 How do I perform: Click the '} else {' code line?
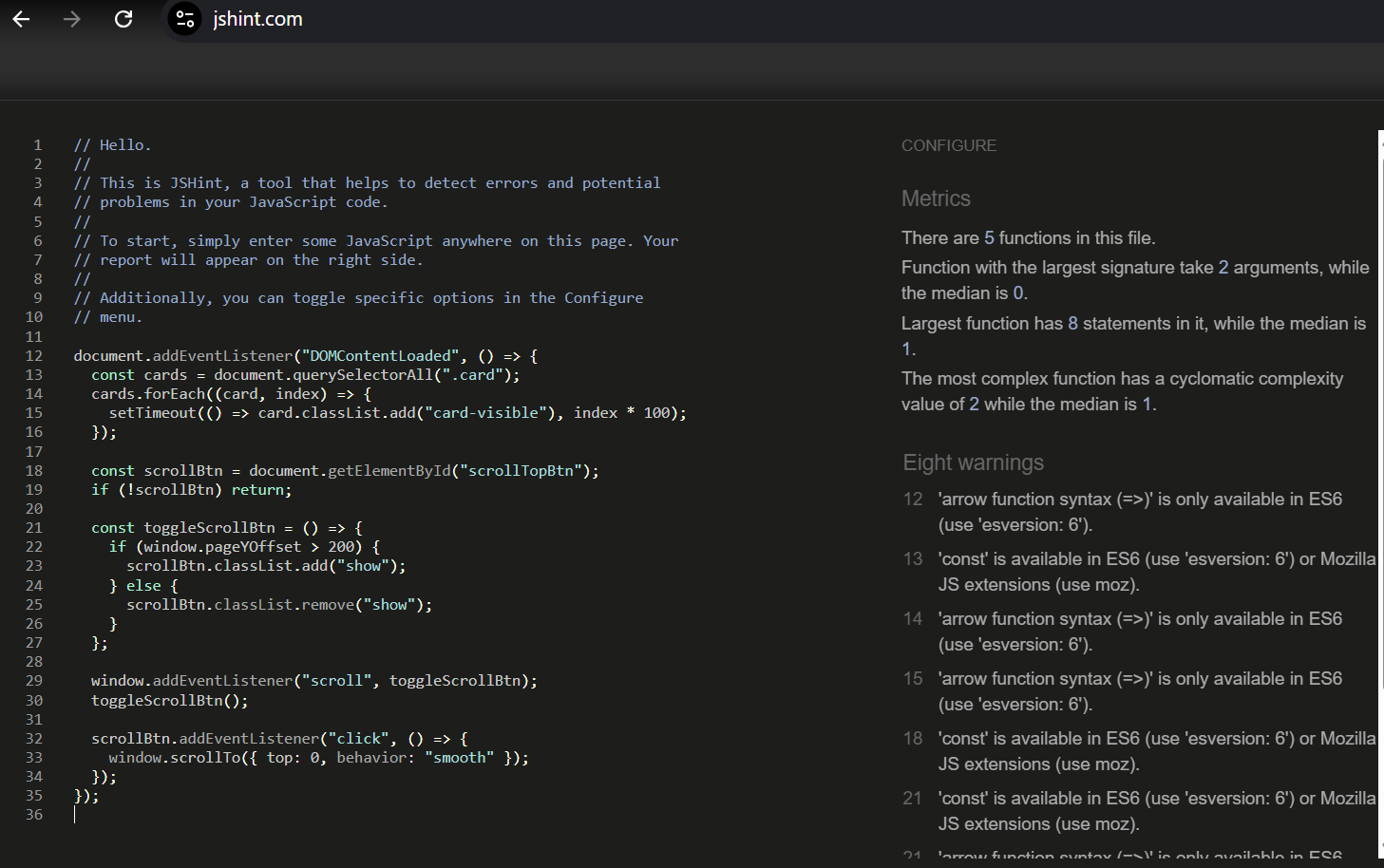(143, 586)
